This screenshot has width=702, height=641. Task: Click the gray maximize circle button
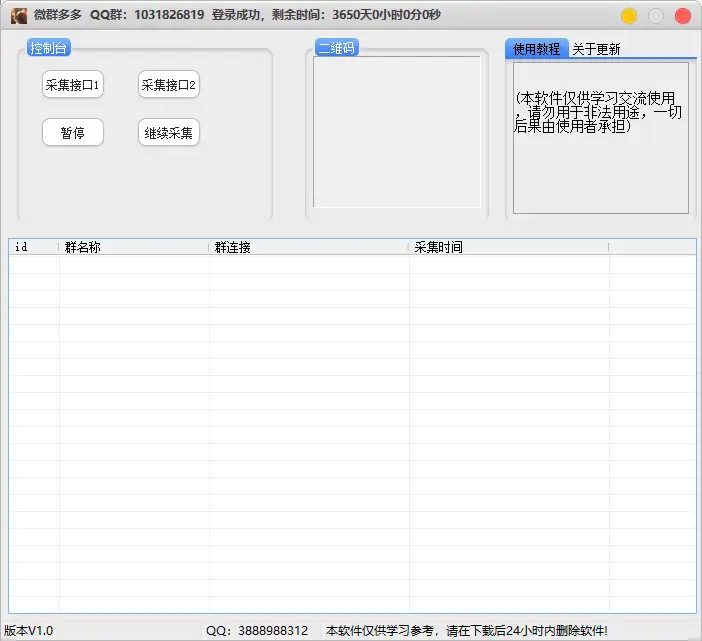coord(656,16)
